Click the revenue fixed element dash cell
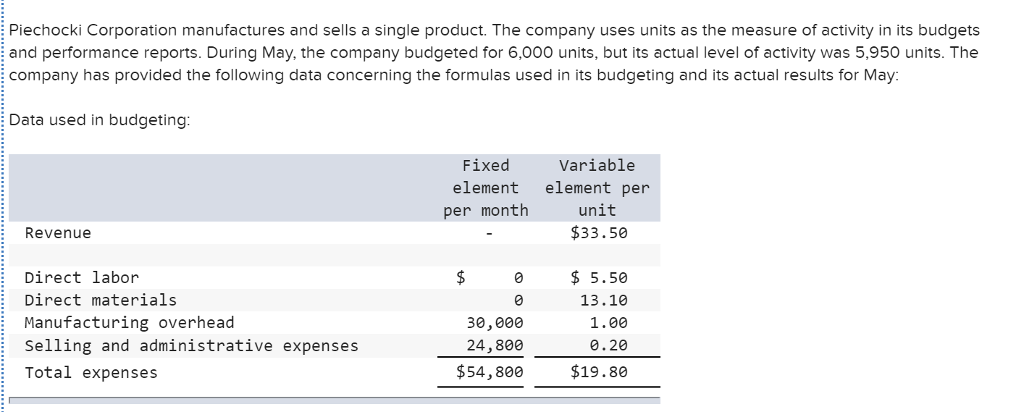1024x412 pixels. pyautogui.click(x=489, y=234)
